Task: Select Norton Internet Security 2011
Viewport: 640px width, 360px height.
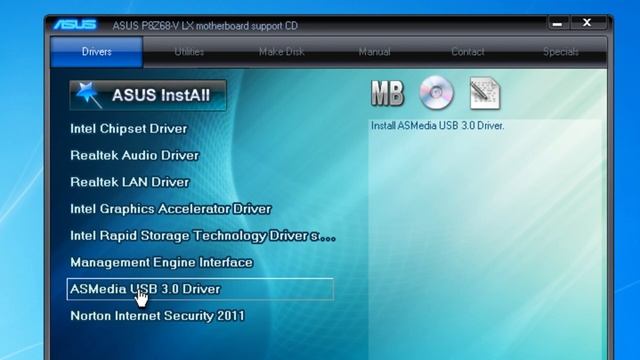Action: (x=158, y=316)
